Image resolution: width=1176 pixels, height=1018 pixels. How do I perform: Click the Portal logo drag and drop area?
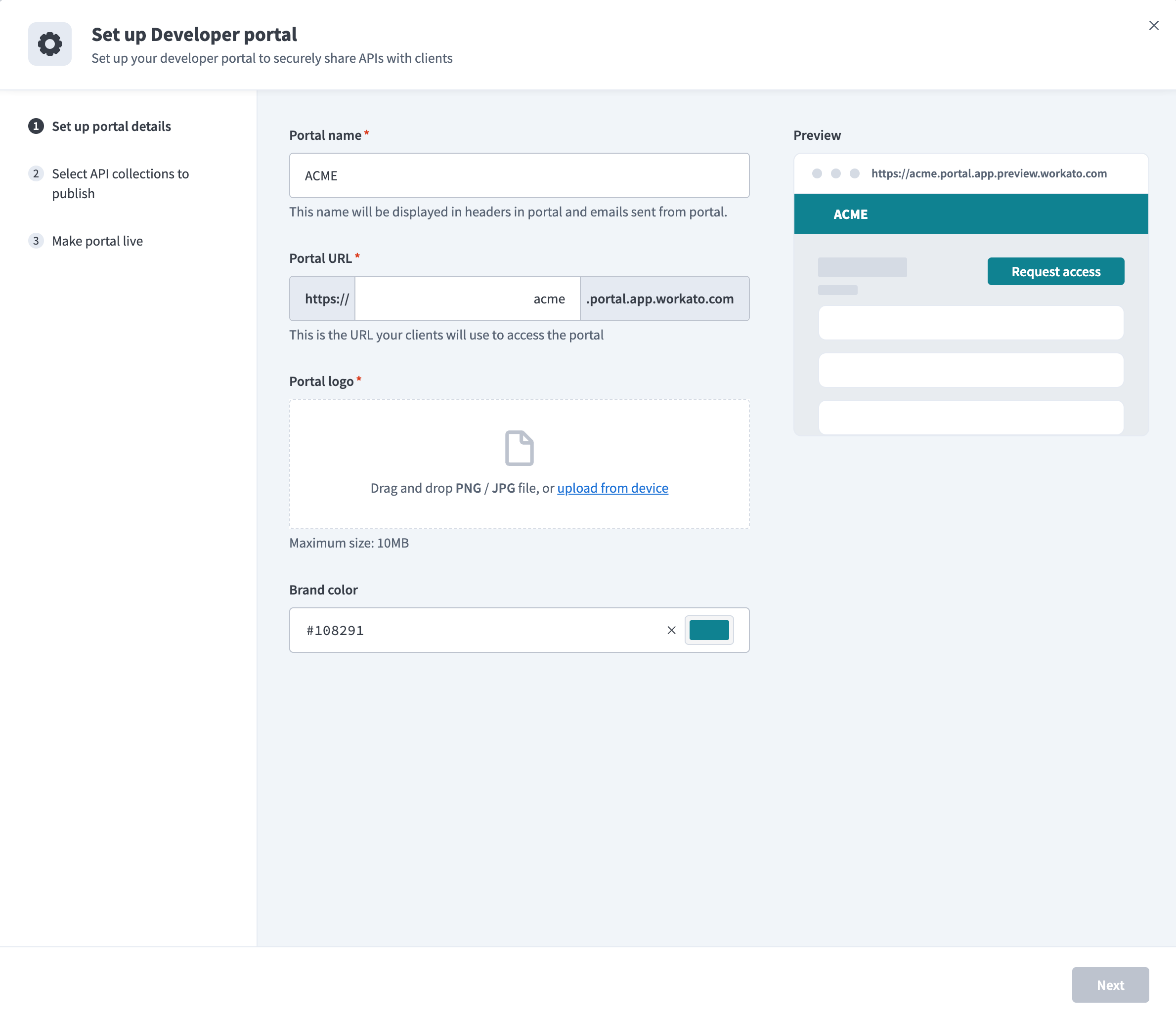point(518,463)
